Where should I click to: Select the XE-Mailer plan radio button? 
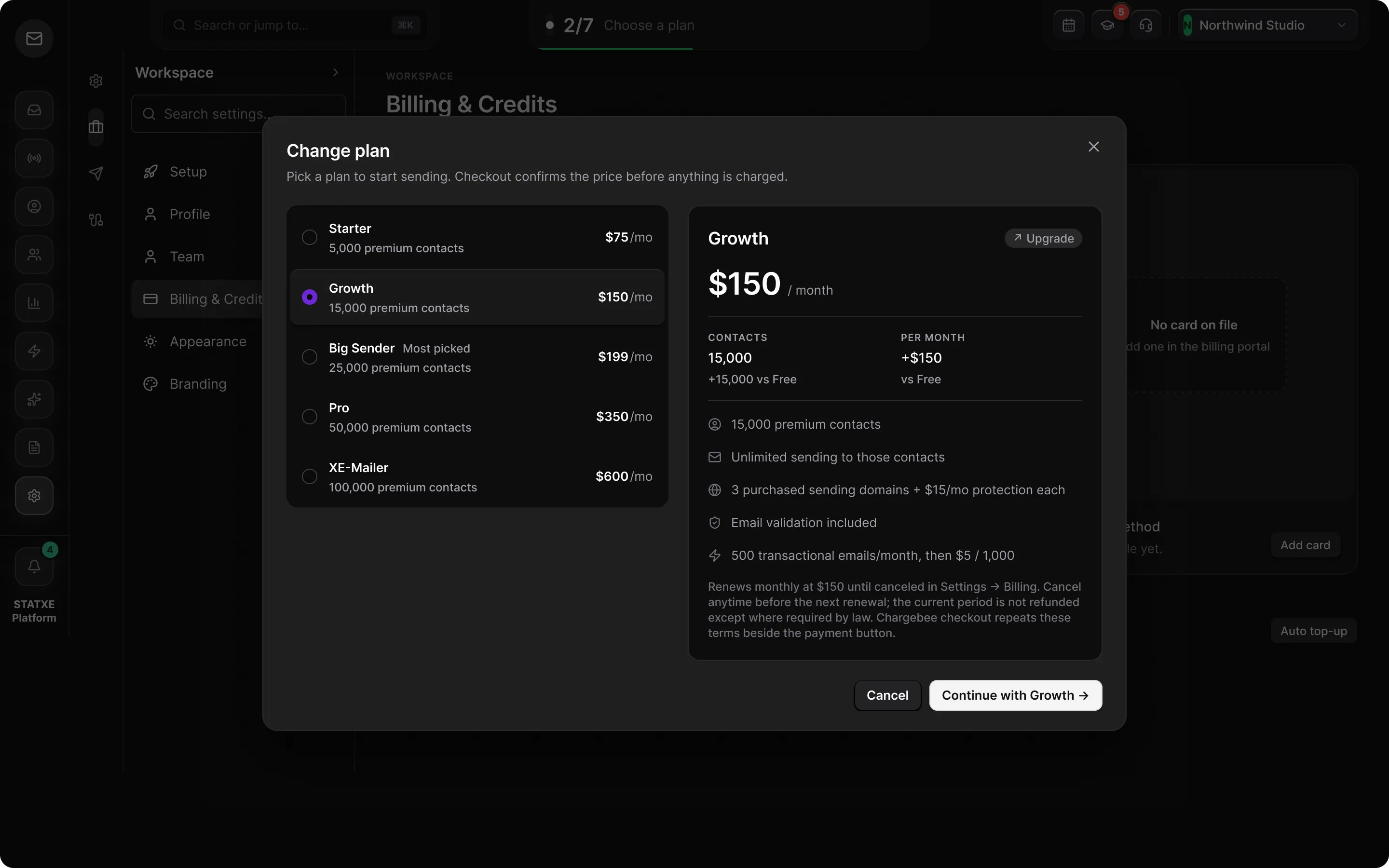[309, 476]
